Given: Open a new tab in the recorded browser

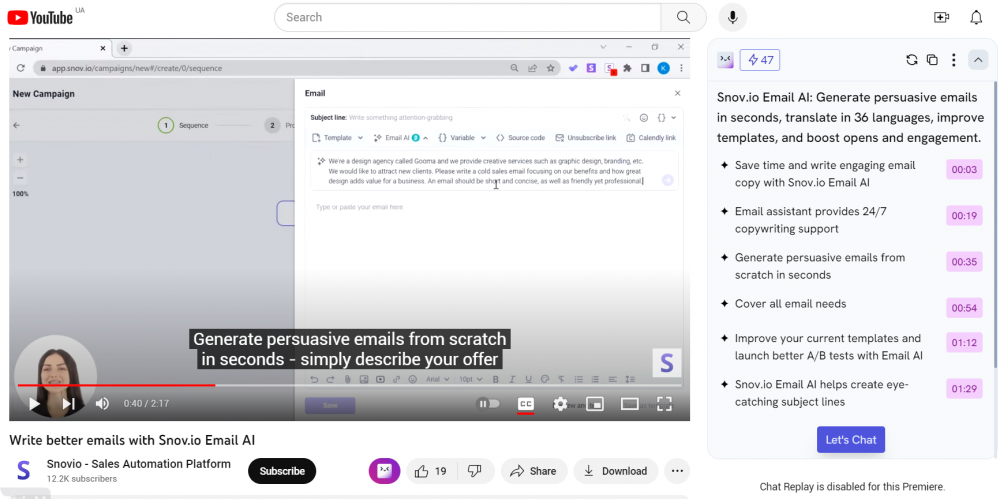Looking at the screenshot, I should tap(124, 48).
